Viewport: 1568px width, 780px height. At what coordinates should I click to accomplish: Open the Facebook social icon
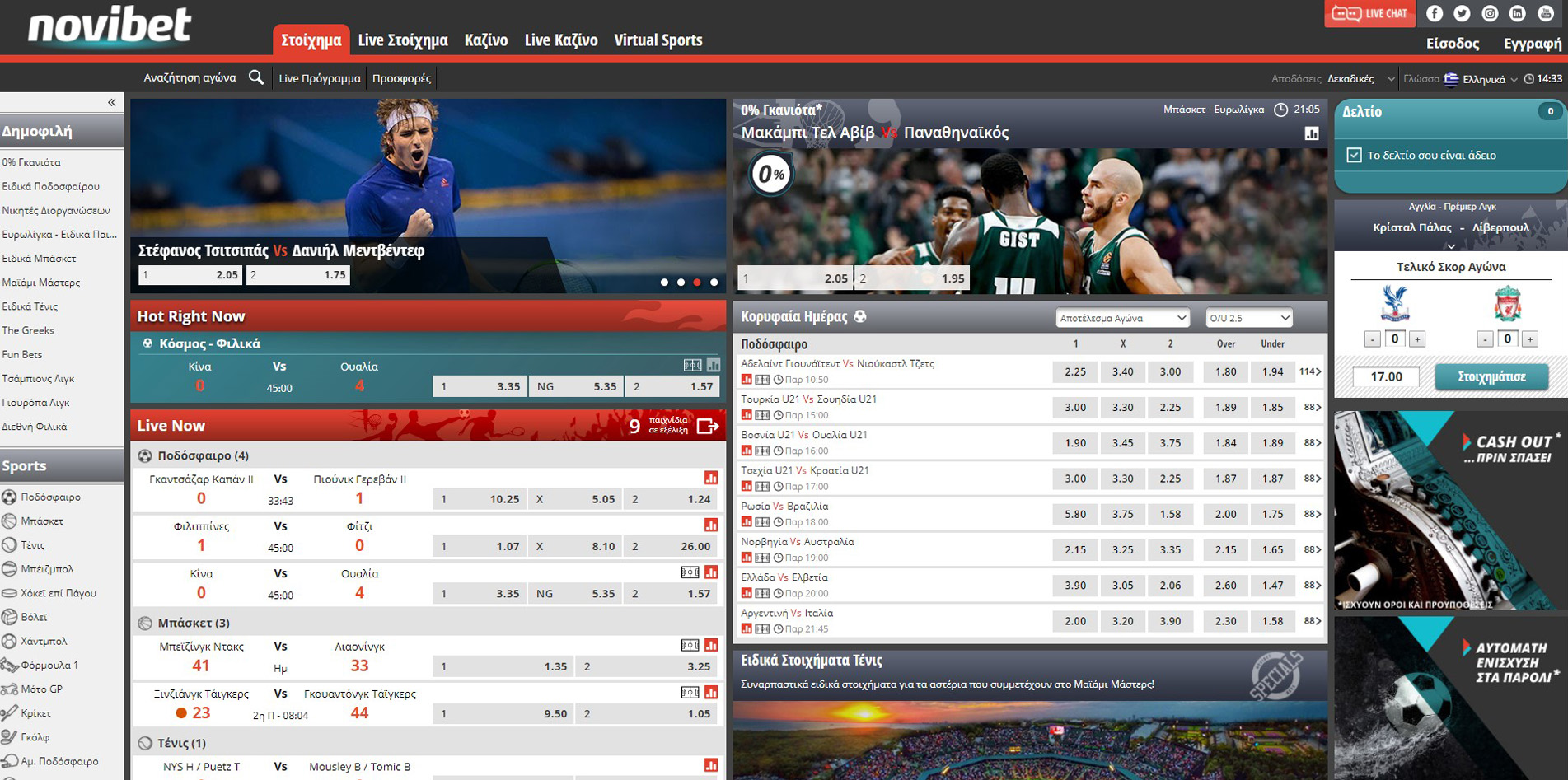click(1435, 13)
